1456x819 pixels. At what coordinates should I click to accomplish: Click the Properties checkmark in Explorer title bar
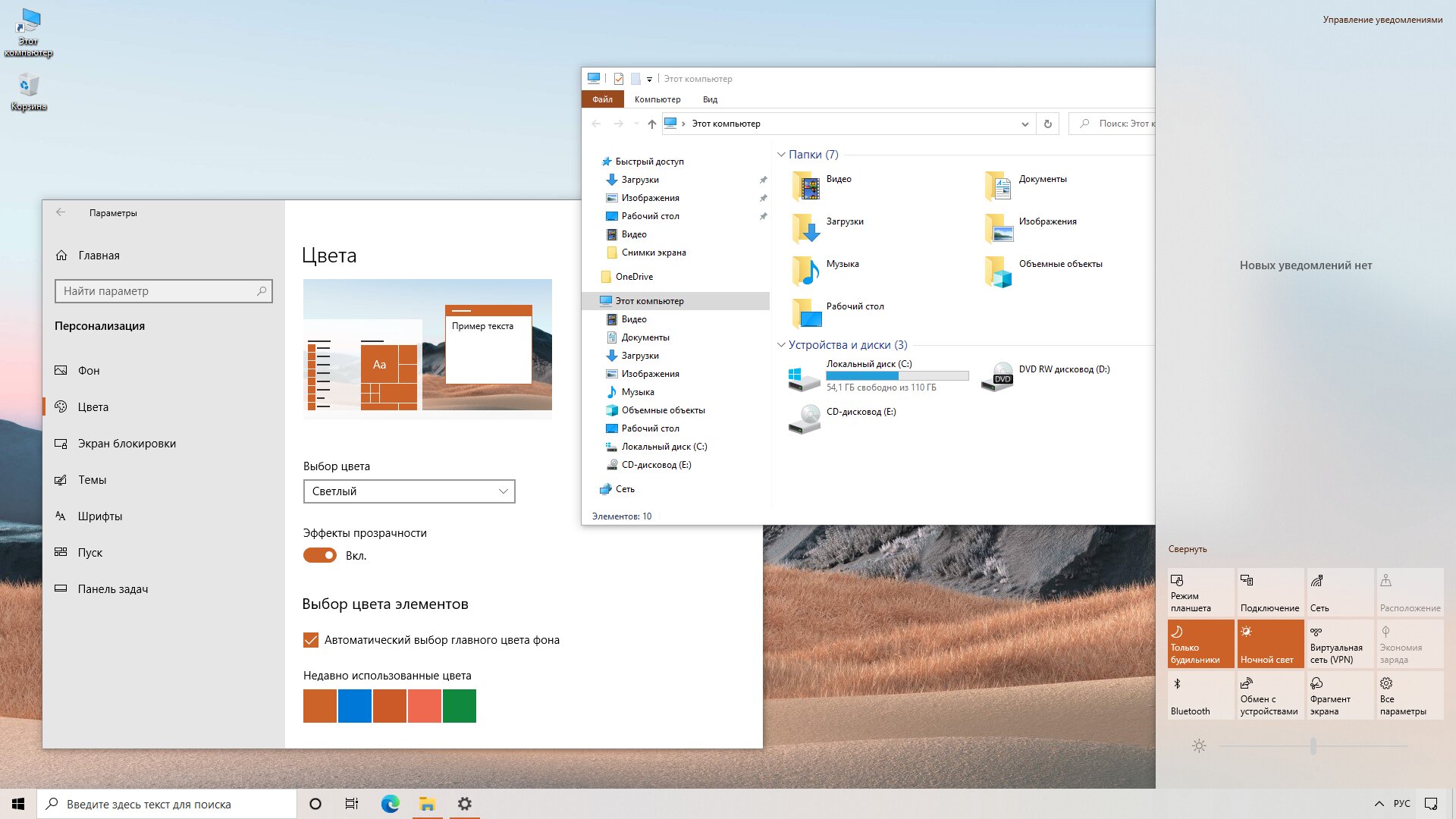click(x=619, y=78)
